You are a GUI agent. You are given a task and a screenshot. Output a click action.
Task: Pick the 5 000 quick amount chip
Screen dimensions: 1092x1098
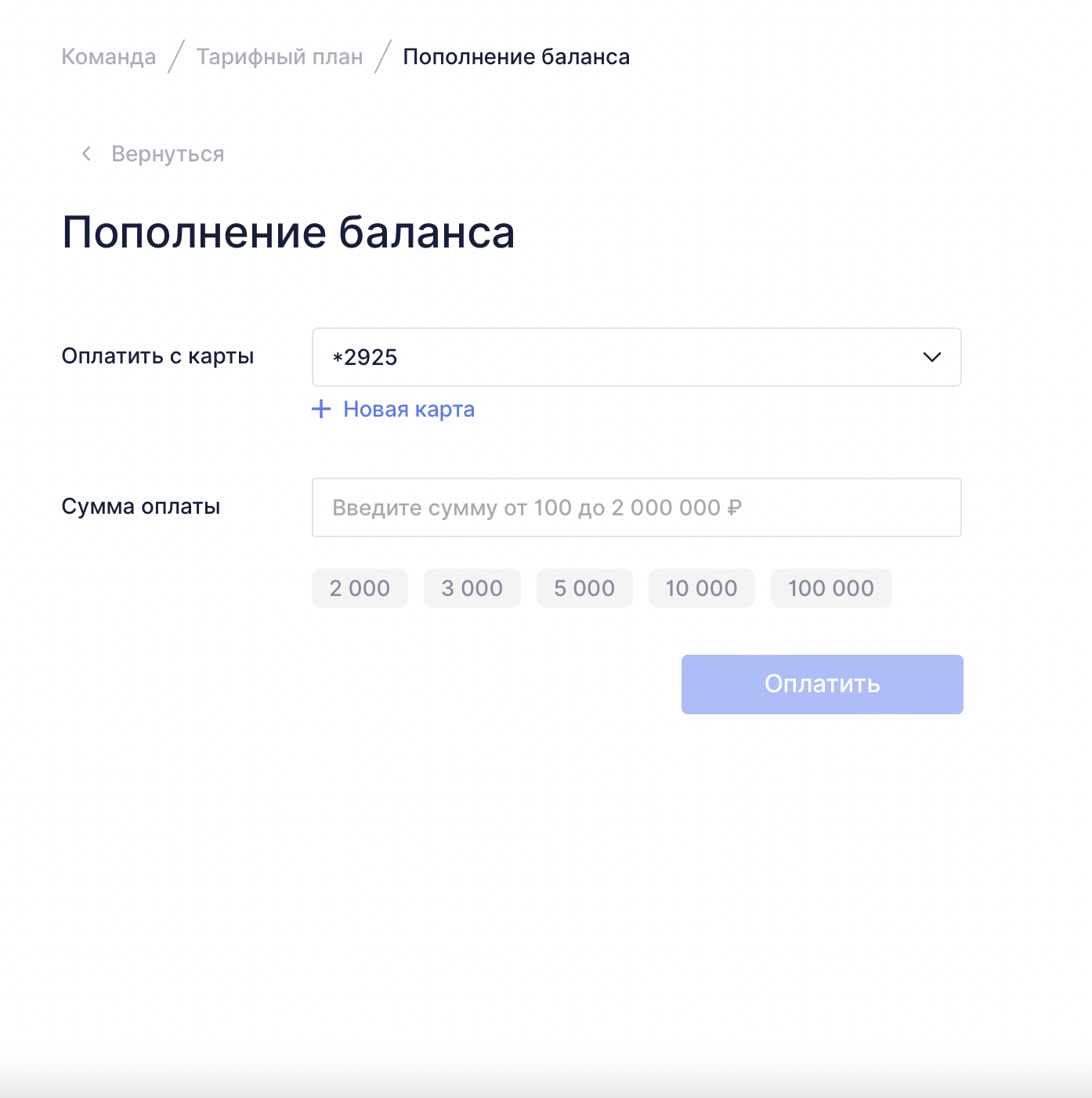584,588
